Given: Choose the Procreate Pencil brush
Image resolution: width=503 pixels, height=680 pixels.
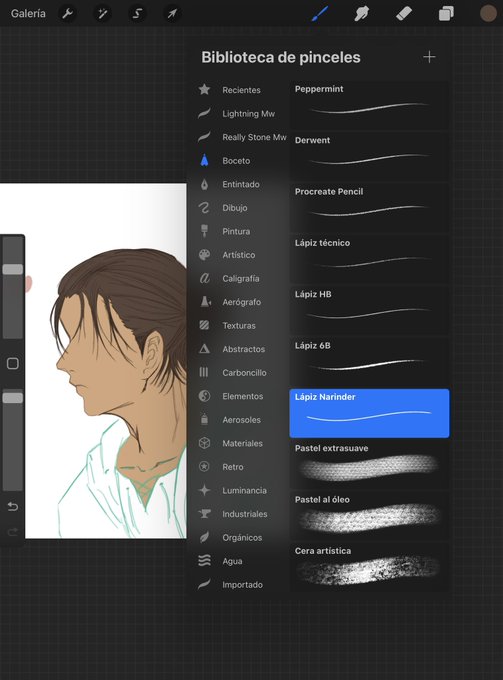Looking at the screenshot, I should point(369,208).
